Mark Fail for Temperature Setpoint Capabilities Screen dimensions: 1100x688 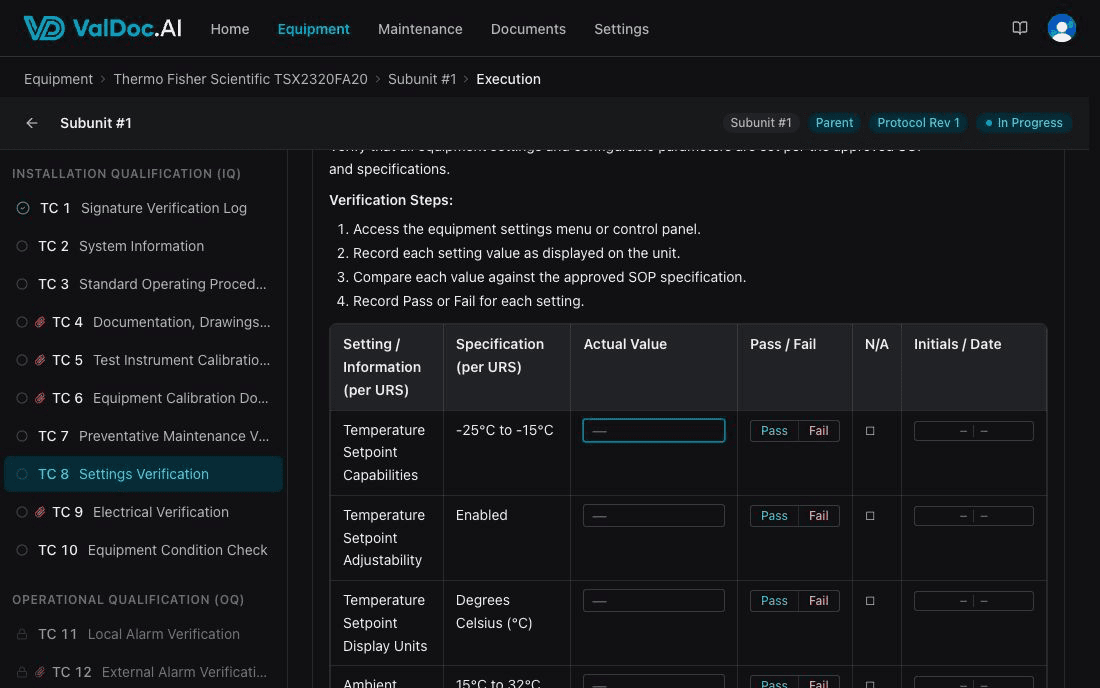pyautogui.click(x=819, y=431)
